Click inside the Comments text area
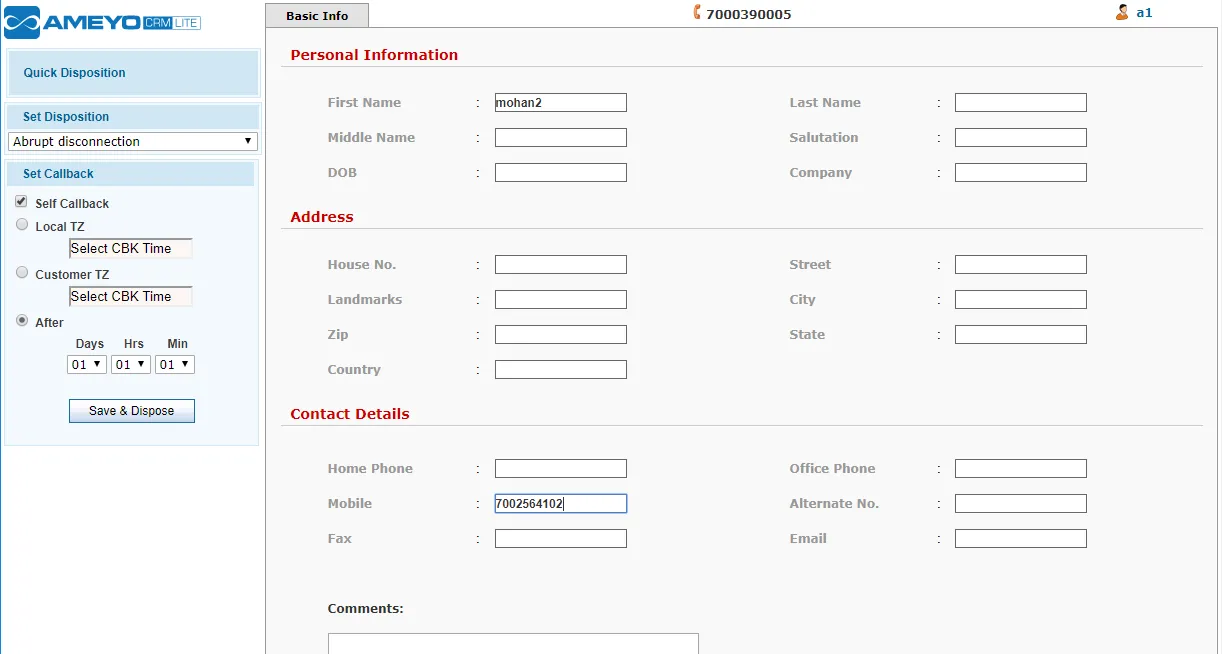1222x654 pixels. [x=513, y=643]
